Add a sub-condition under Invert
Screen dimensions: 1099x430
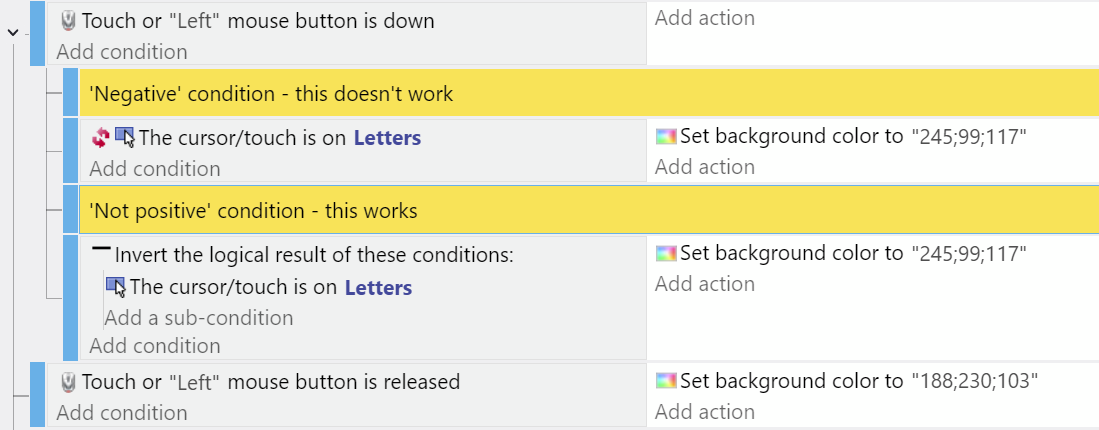pos(199,318)
